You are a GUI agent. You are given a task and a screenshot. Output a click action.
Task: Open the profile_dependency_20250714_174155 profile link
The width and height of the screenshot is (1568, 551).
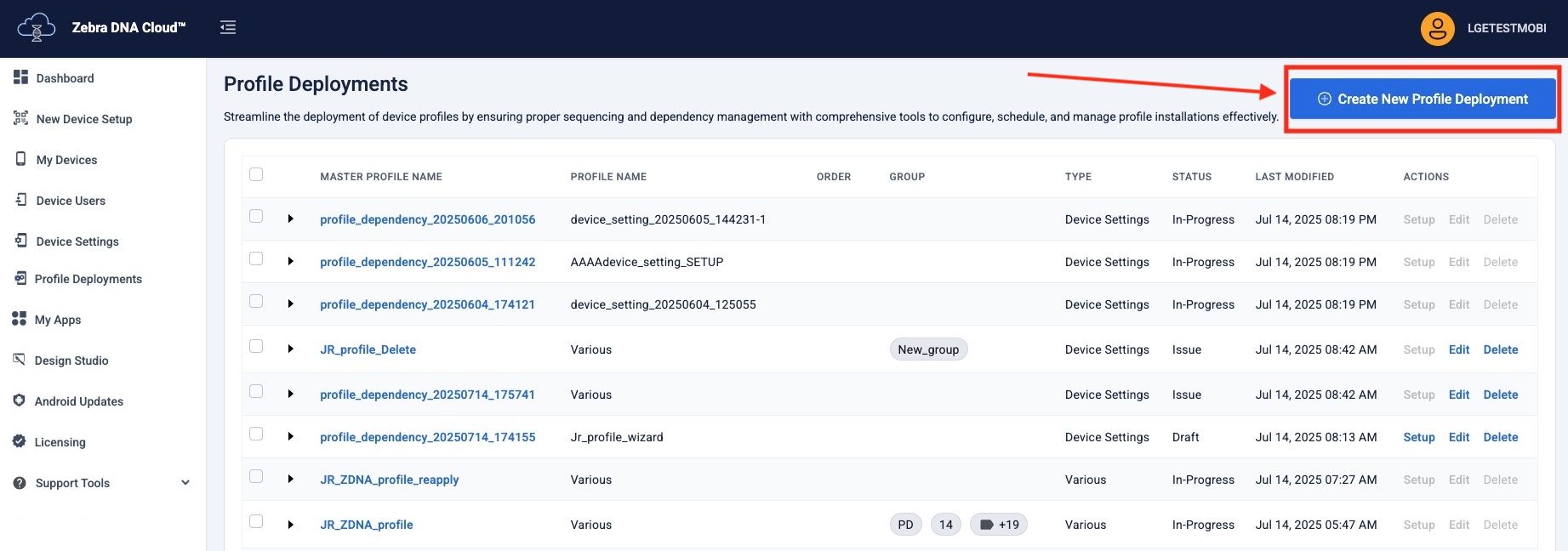pos(427,437)
